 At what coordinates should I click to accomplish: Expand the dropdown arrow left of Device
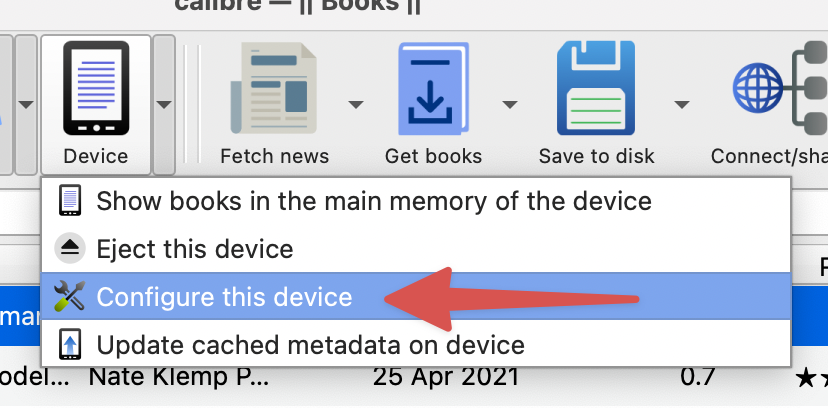click(x=26, y=103)
